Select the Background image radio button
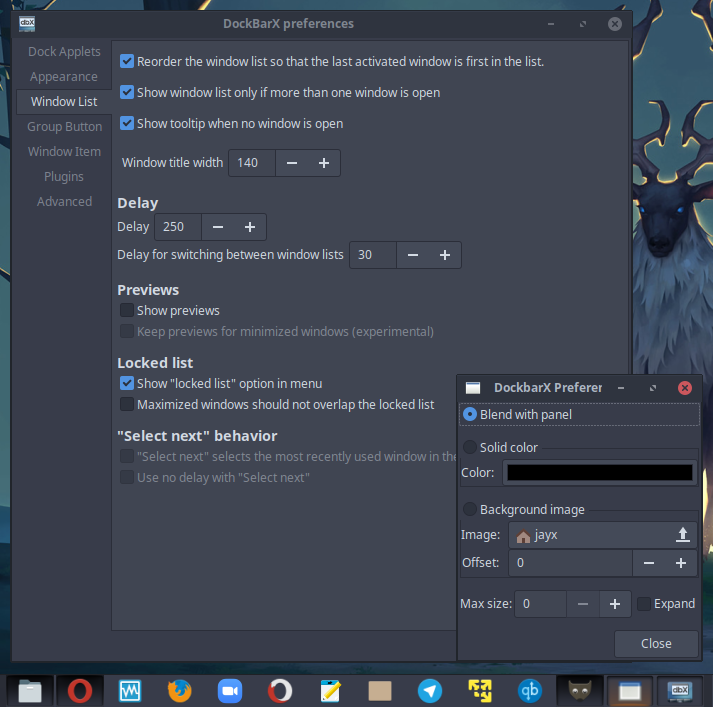713x707 pixels. pos(470,509)
